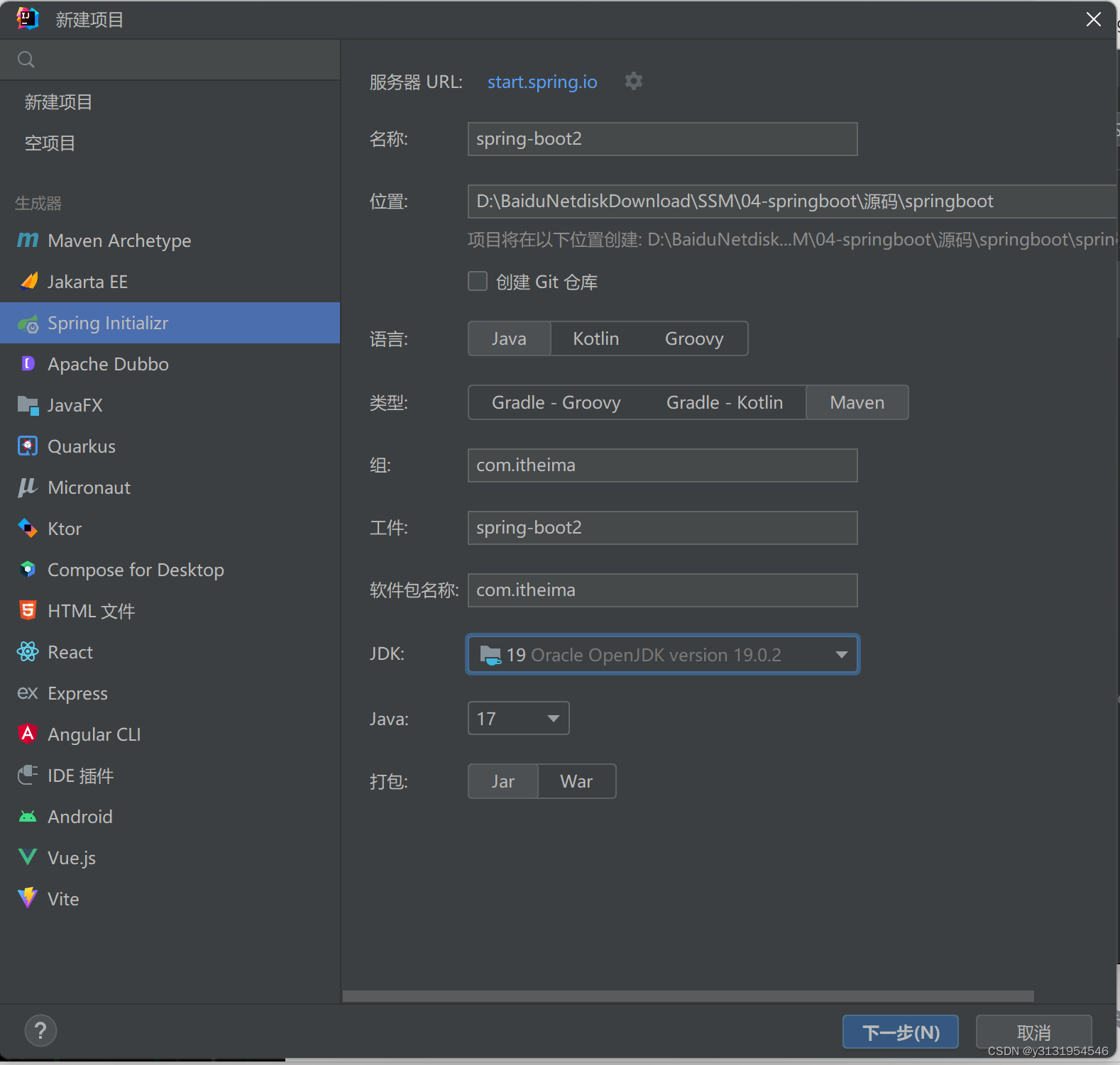Open server URL settings gear

pyautogui.click(x=634, y=82)
